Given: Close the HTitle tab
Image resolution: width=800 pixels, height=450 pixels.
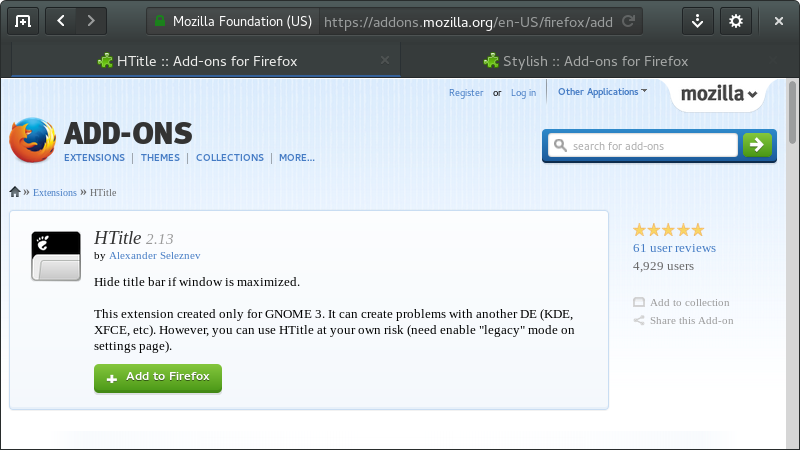Looking at the screenshot, I should (x=385, y=60).
